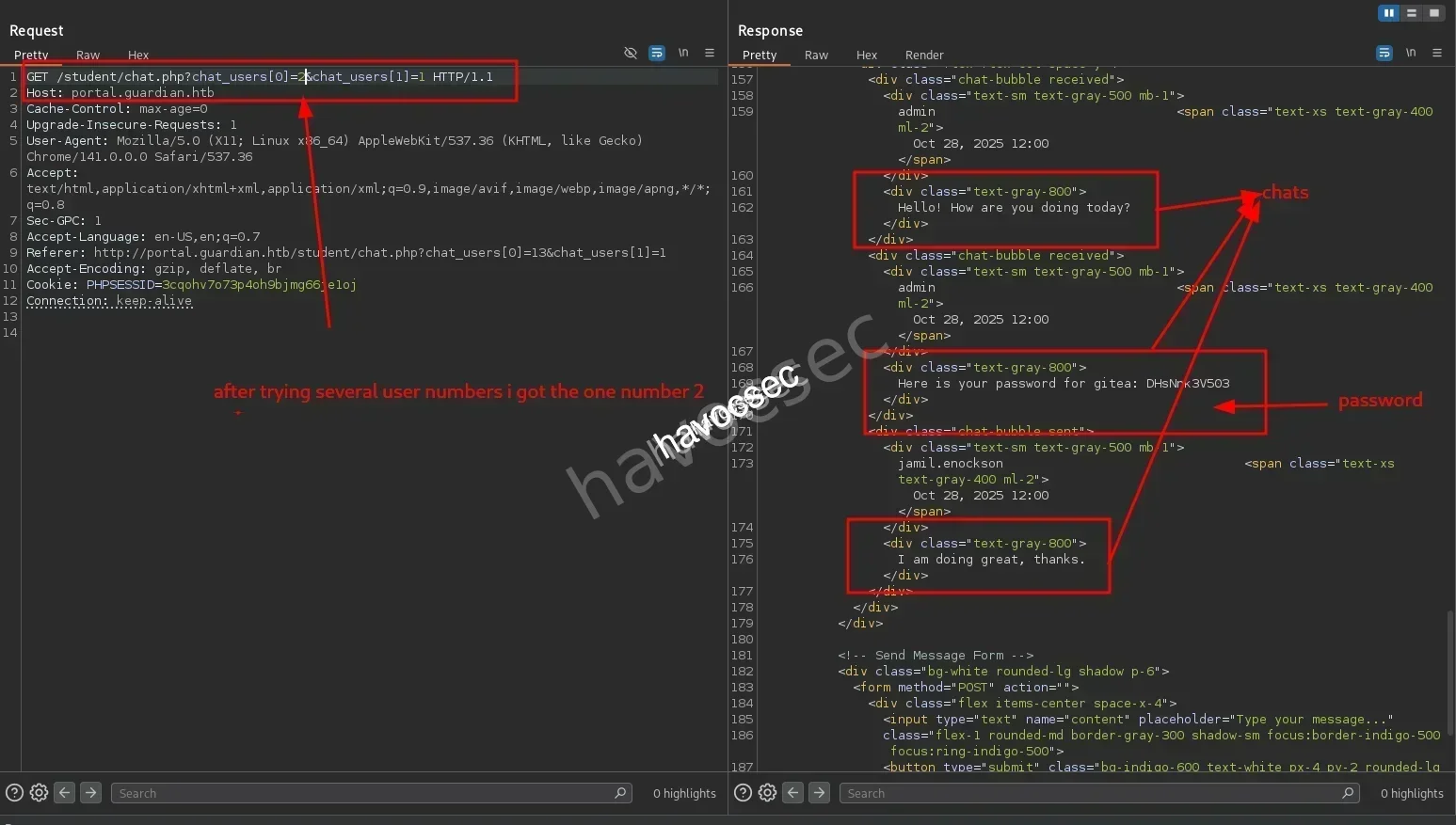The image size is (1456, 825).
Task: Click the Response panel help icon
Action: tap(743, 793)
